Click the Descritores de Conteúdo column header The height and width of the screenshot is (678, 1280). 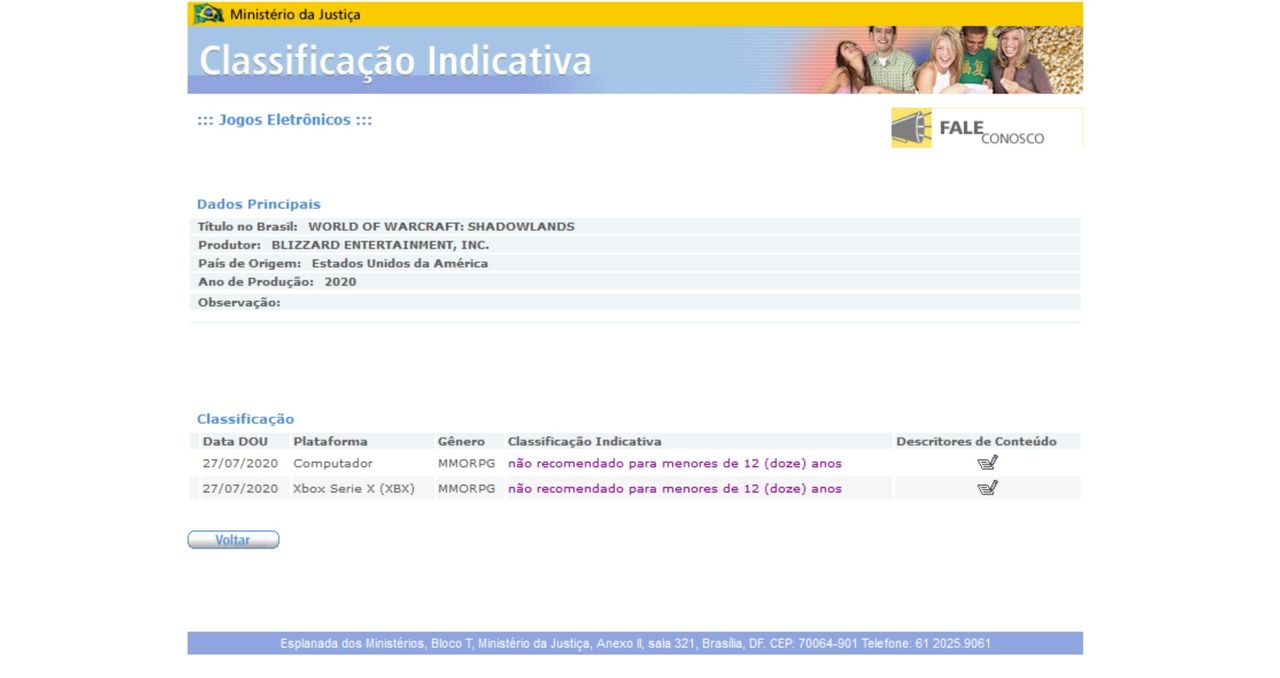(x=976, y=441)
